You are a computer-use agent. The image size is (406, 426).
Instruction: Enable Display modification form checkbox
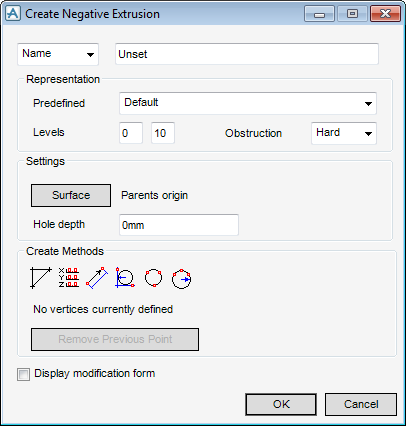23,374
